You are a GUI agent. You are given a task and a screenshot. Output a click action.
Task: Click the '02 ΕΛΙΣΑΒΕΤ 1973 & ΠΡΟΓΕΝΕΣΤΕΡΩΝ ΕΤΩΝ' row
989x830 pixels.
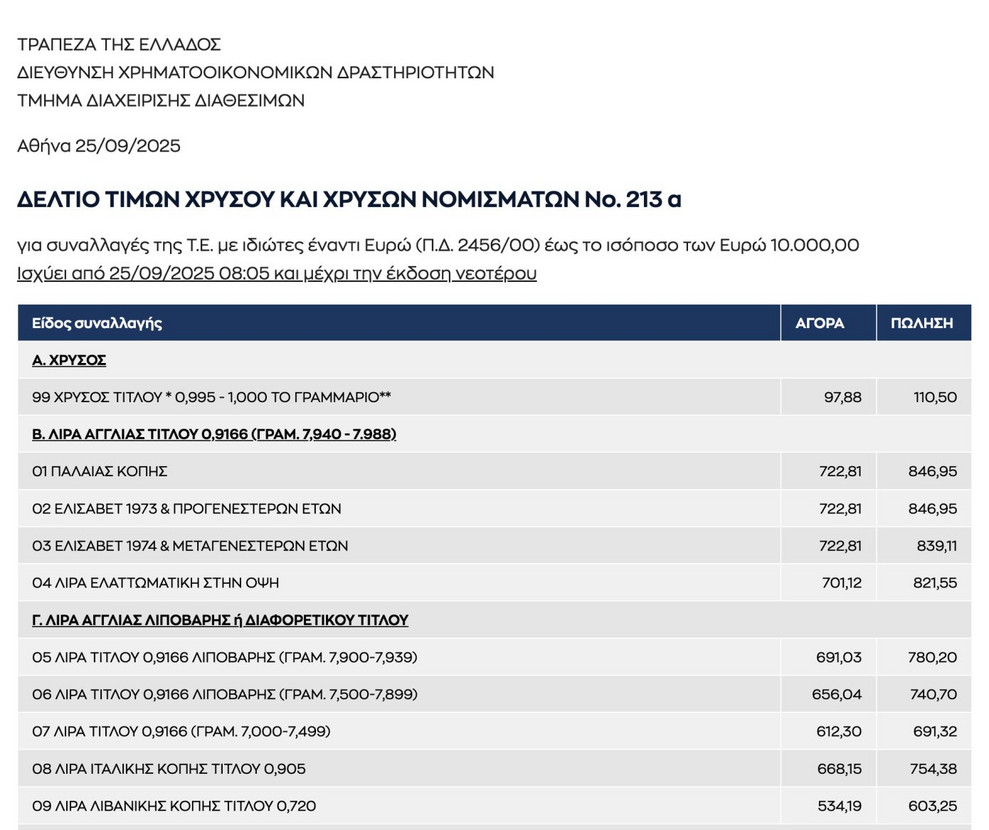tap(186, 509)
